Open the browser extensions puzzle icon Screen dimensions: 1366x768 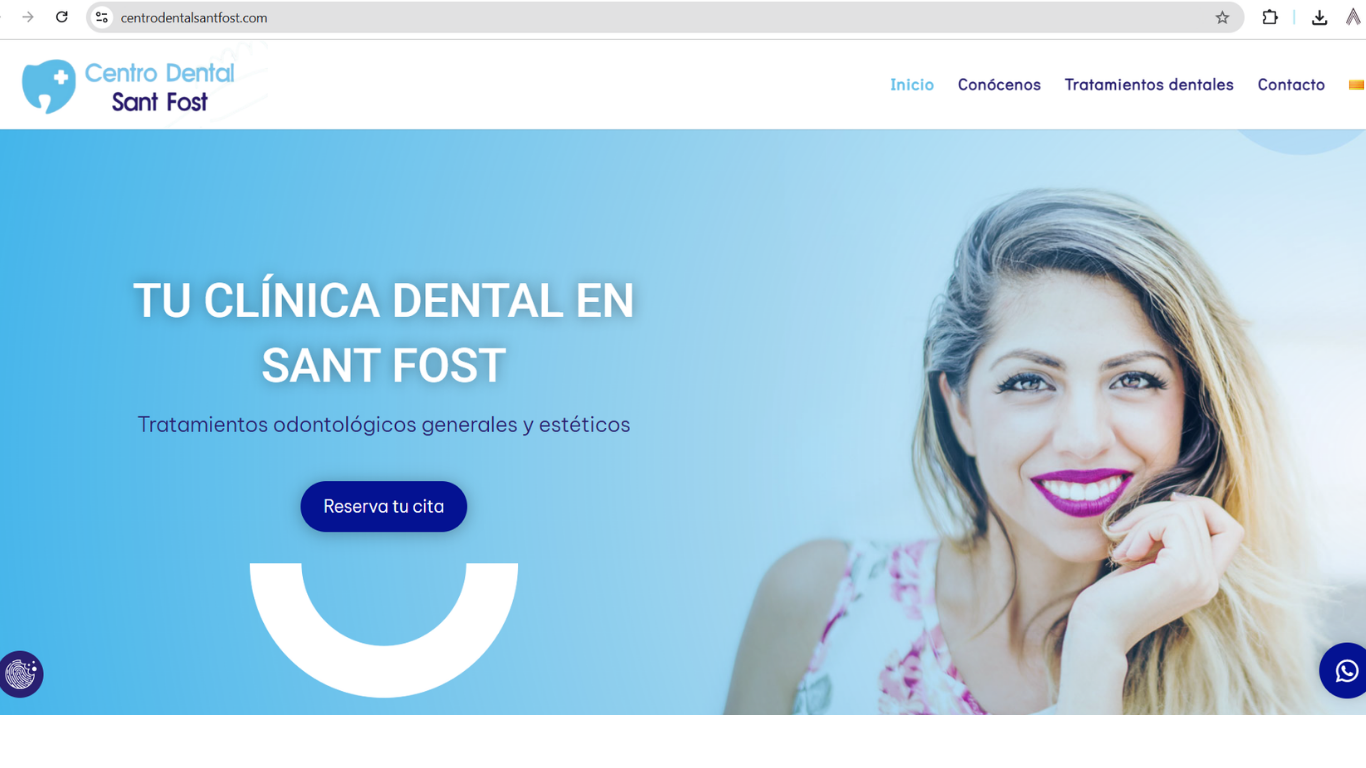click(x=1270, y=17)
